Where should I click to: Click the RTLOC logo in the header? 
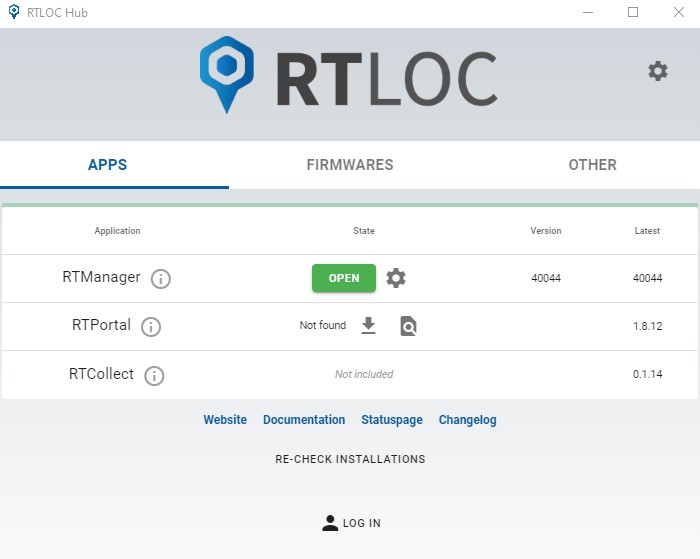pos(349,75)
